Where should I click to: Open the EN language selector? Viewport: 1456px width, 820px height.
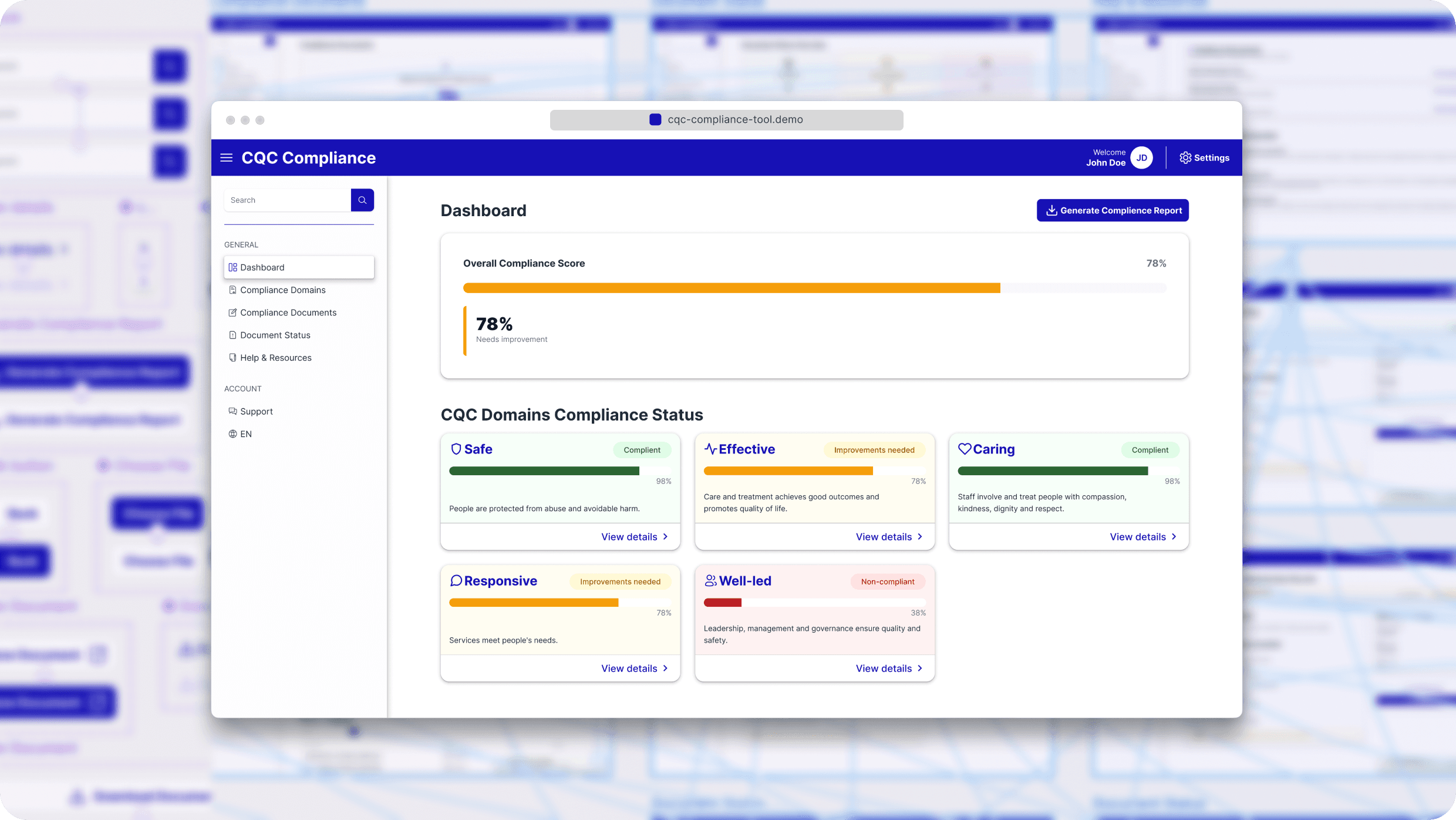pyautogui.click(x=245, y=433)
